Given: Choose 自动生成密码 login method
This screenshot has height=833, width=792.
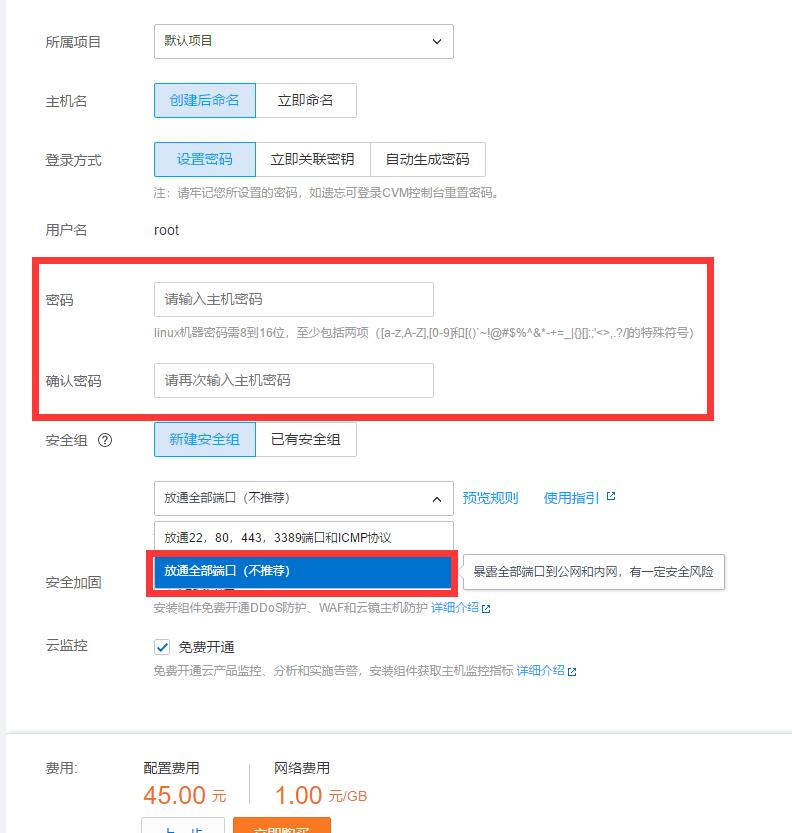Looking at the screenshot, I should click(x=427, y=159).
